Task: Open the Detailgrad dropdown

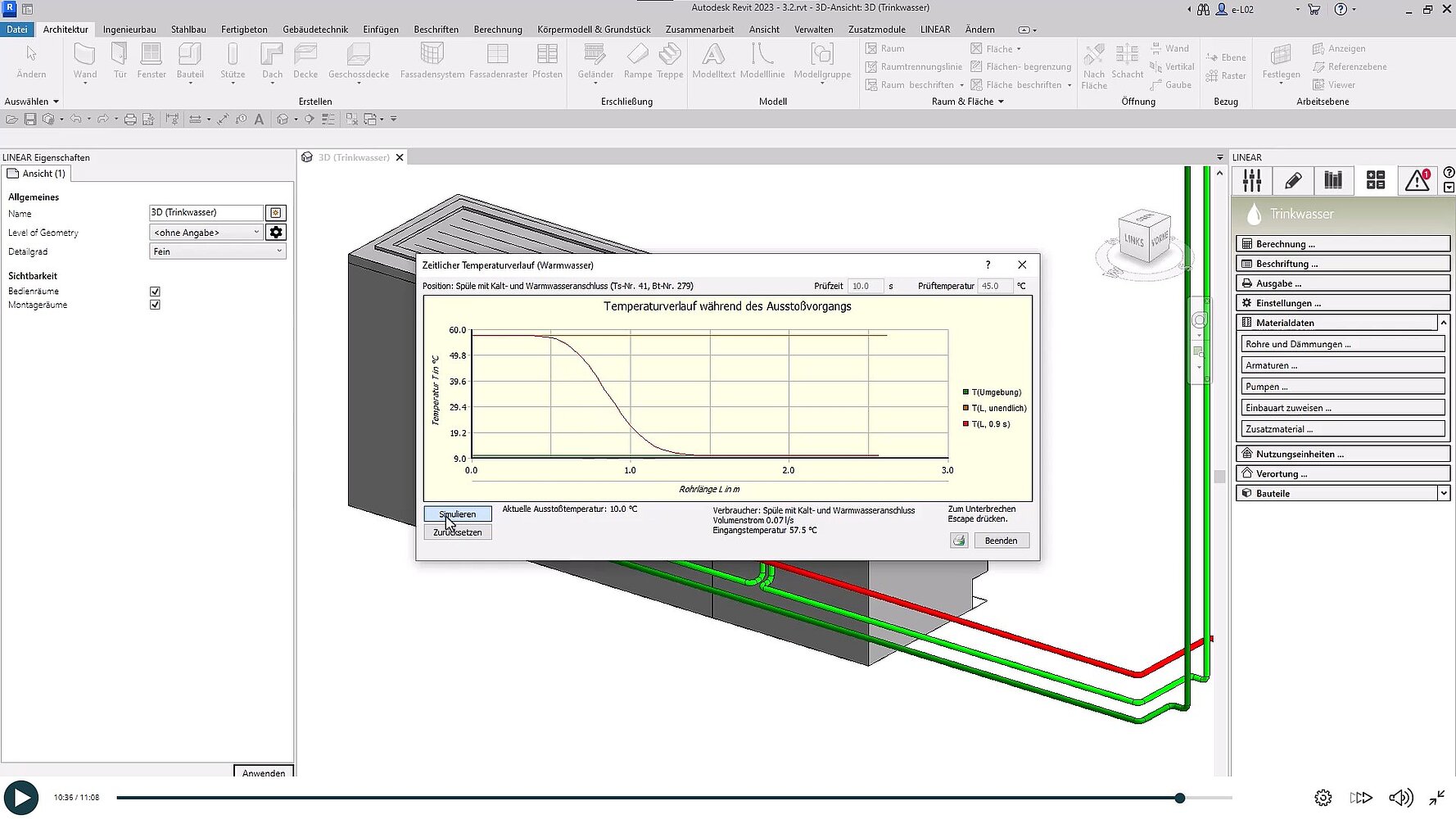Action: (x=217, y=251)
